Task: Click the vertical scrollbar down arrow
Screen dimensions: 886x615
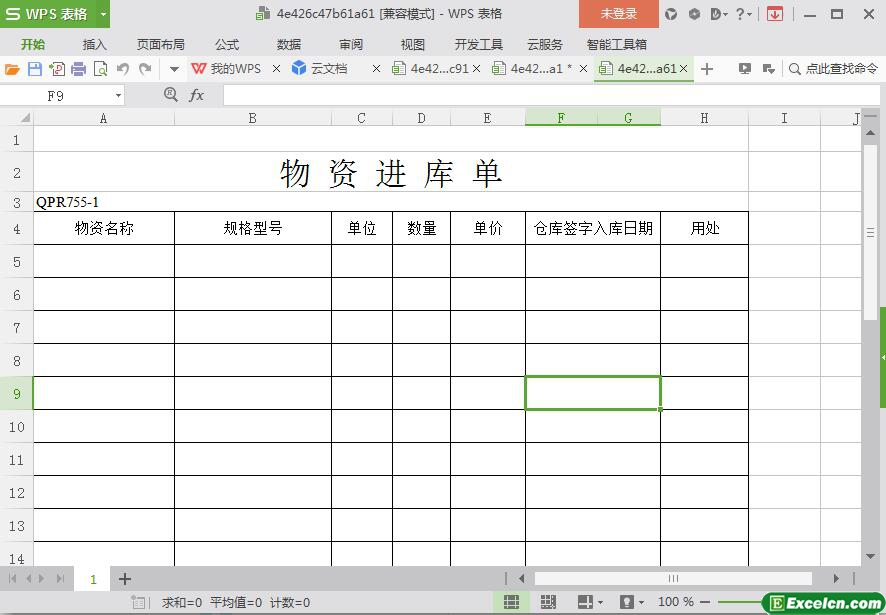Action: coord(870,557)
